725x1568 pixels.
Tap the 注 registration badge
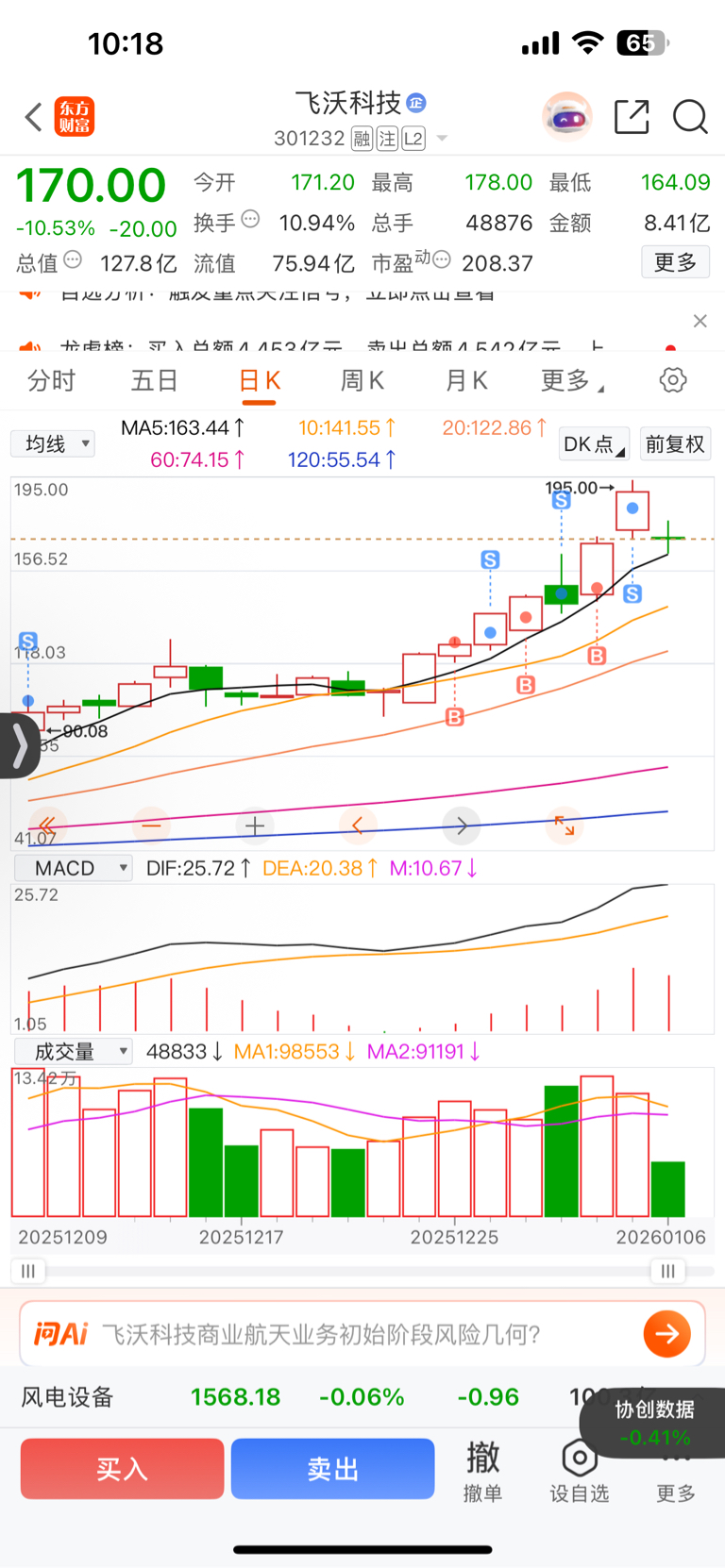[x=387, y=140]
